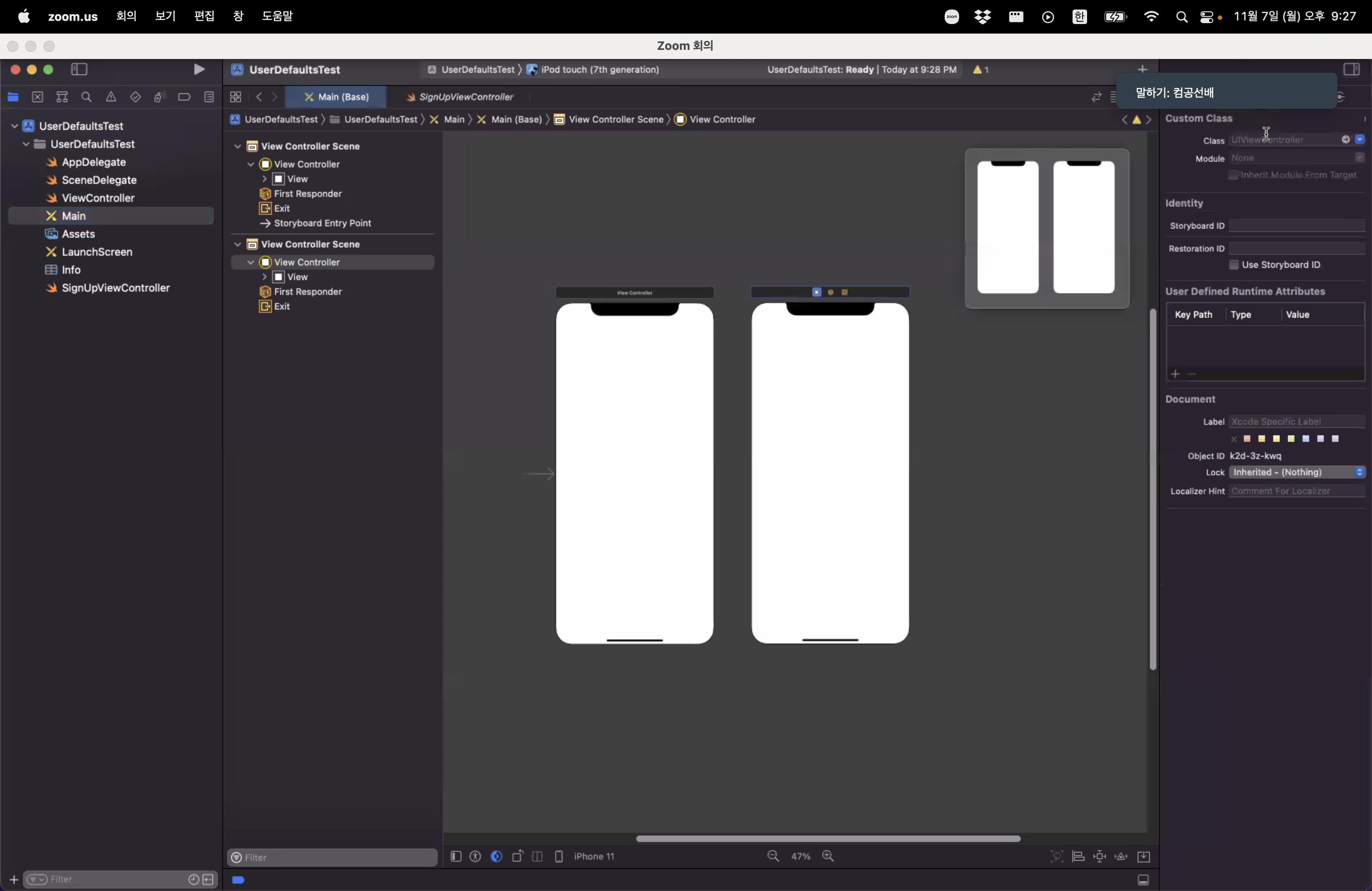Zoom out of the storyboard canvas

[x=773, y=857]
